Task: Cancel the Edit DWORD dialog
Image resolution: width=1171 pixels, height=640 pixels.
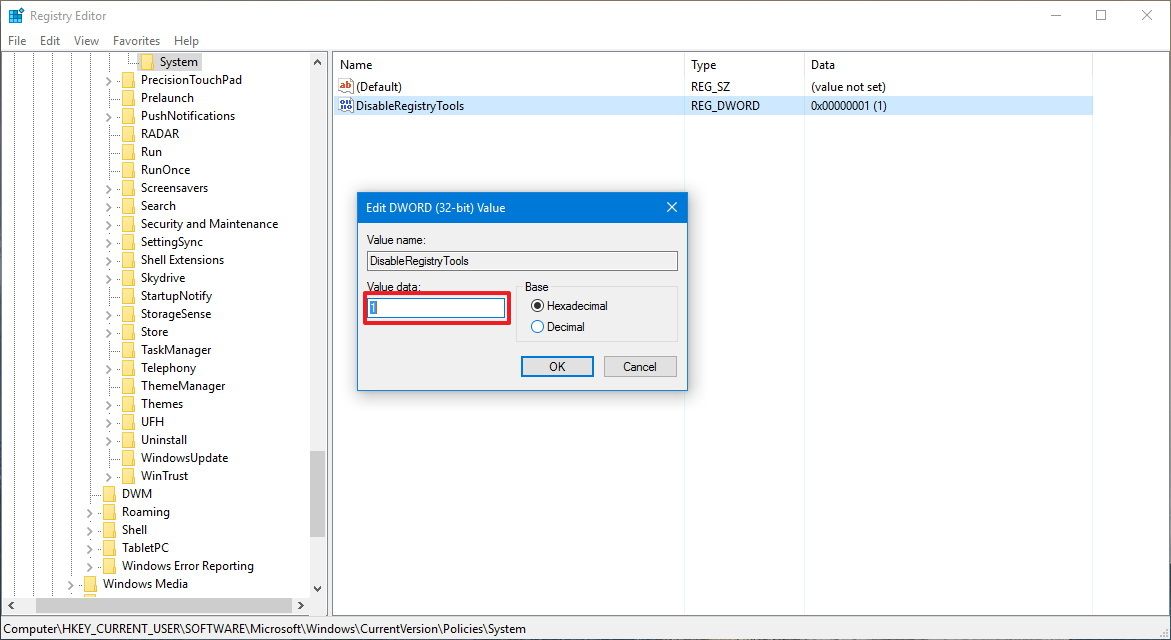Action: tap(639, 366)
